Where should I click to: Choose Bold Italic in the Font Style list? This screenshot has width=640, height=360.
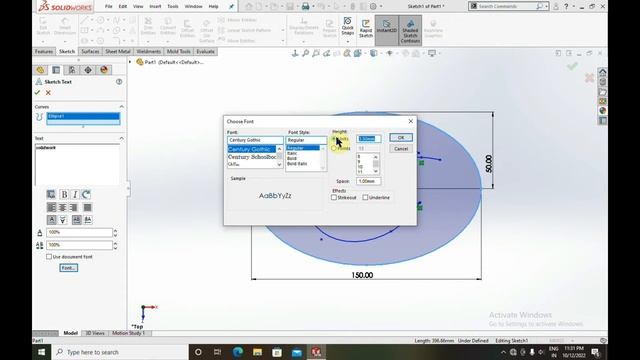point(297,164)
